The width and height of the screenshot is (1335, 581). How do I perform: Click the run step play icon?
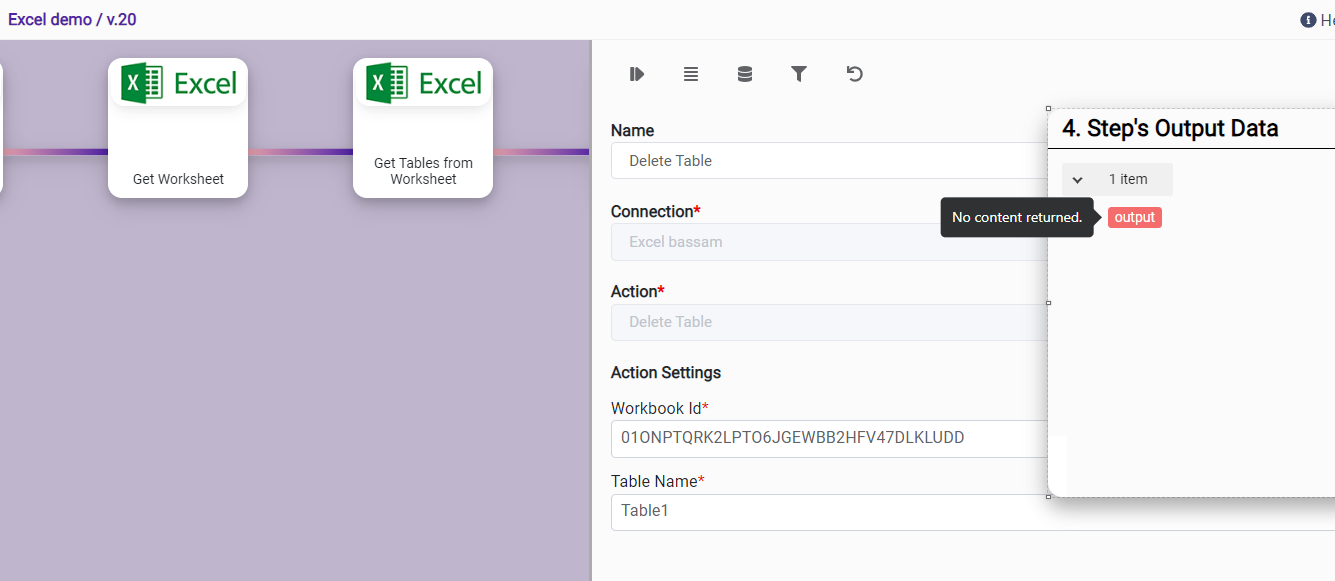click(636, 74)
